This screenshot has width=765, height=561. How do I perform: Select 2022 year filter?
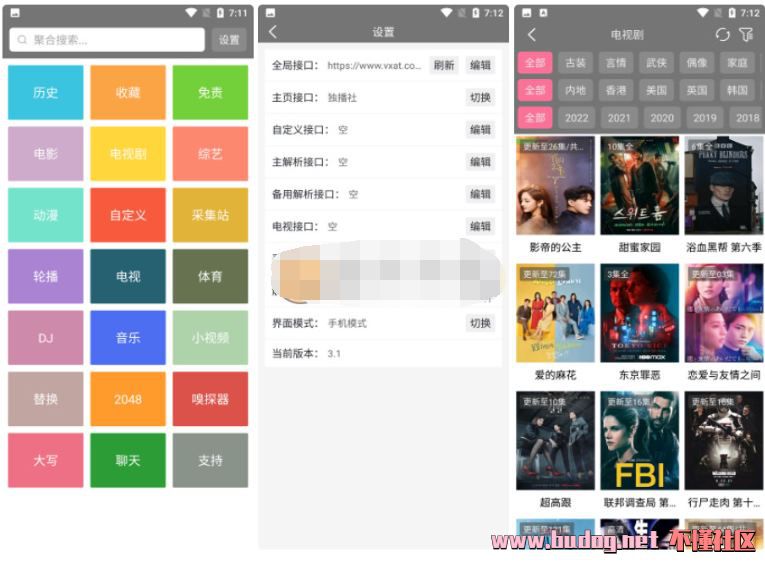click(577, 118)
